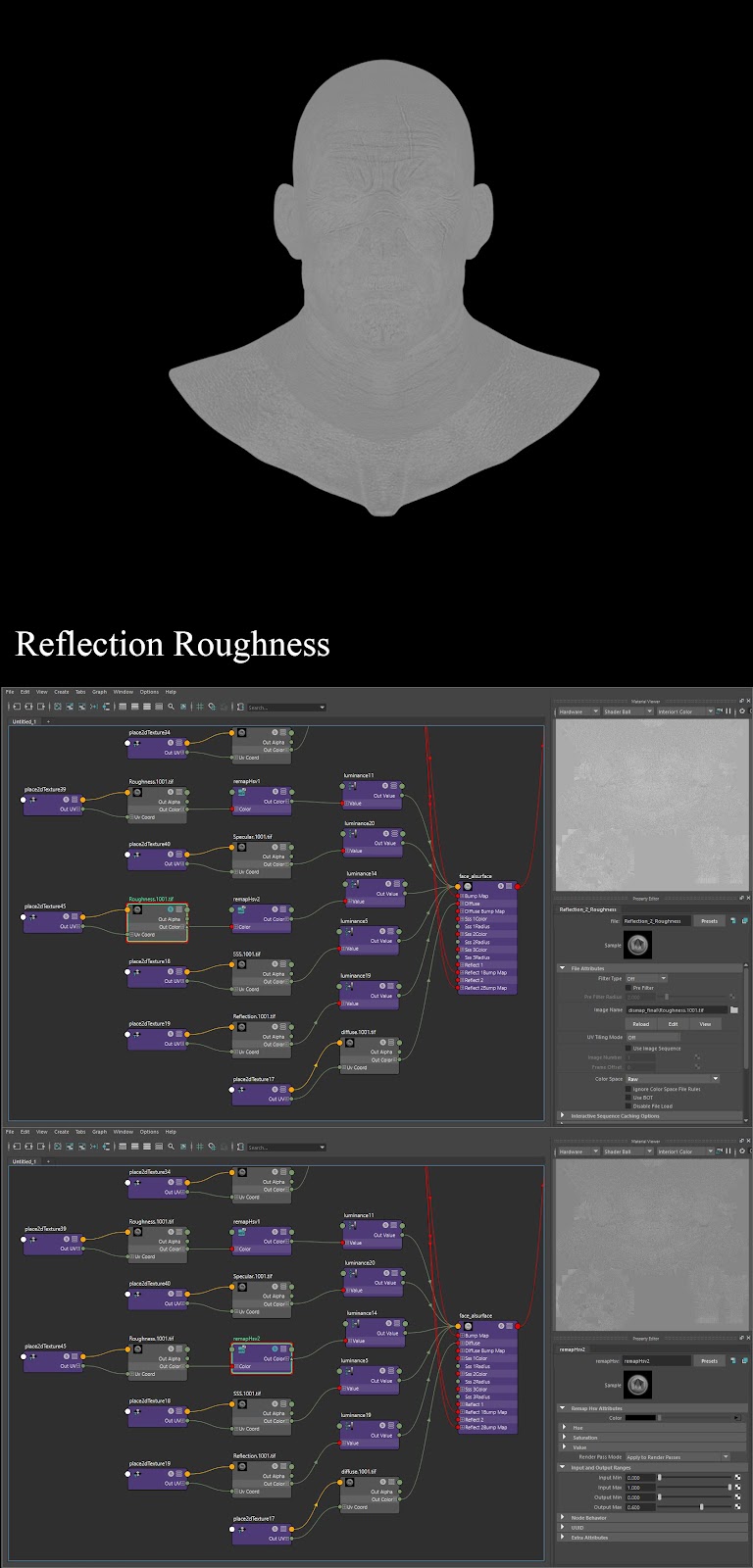This screenshot has height=1568, width=753.
Task: Click the place2dTexture45 node icon in upper graph
Action: pos(32,917)
